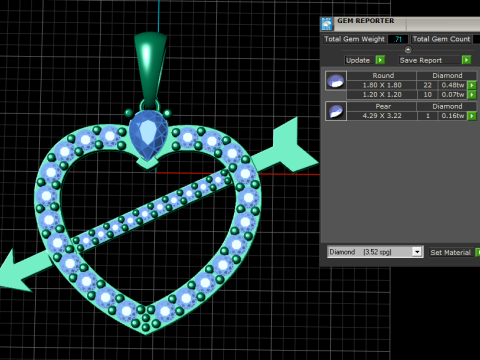Click the Pear shape header
480x360 pixels.
click(x=383, y=106)
